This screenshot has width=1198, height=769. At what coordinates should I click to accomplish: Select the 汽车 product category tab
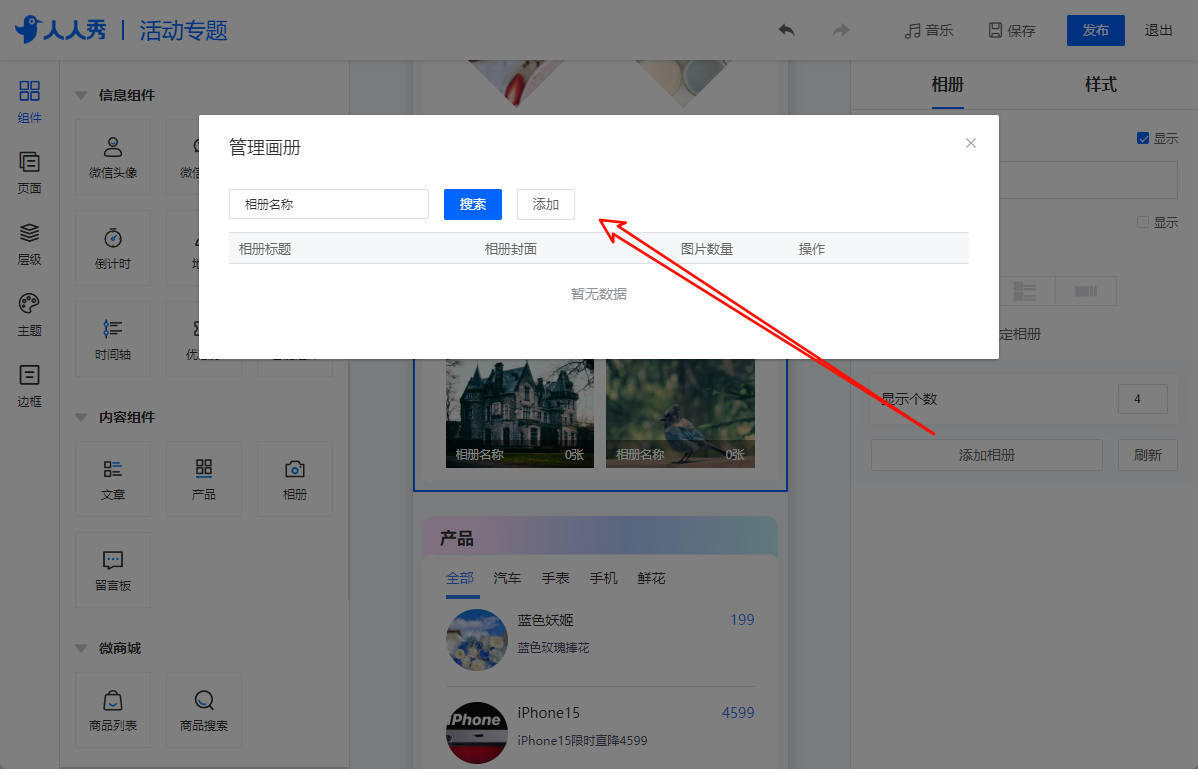point(507,578)
